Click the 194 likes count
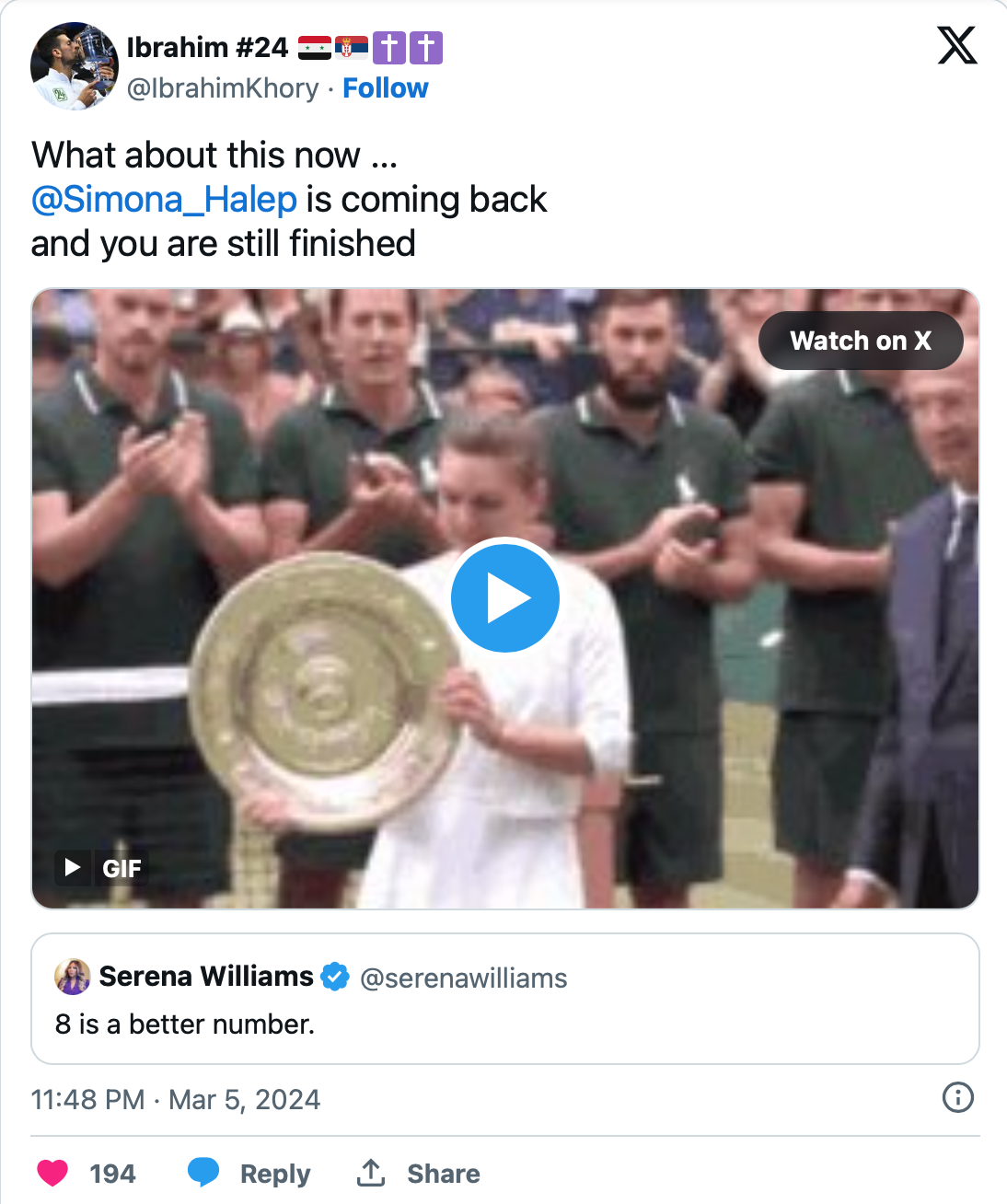 click(x=112, y=1174)
